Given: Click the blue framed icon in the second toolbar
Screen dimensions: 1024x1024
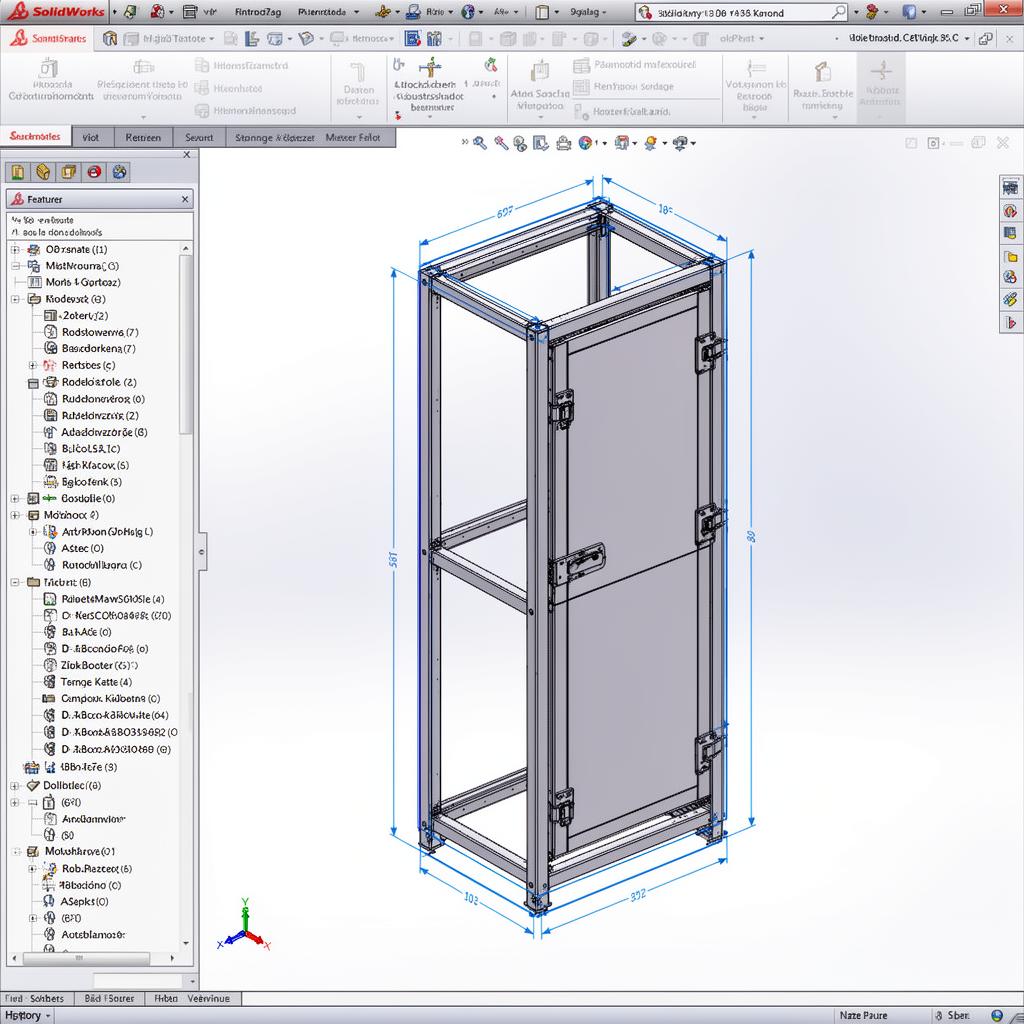Looking at the screenshot, I should 412,39.
